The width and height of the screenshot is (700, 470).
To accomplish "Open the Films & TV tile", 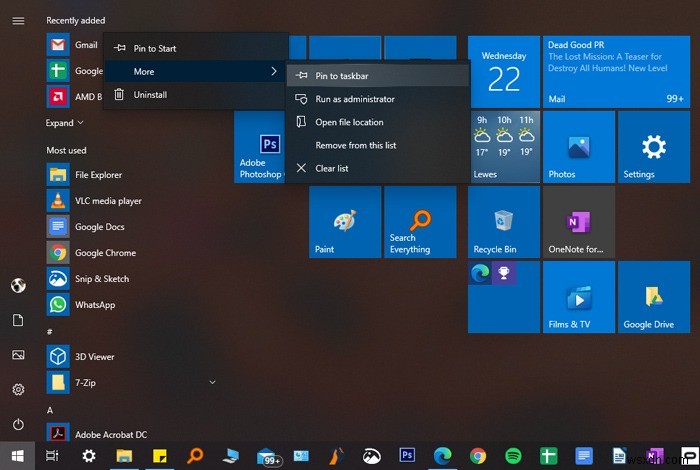I will click(x=579, y=297).
